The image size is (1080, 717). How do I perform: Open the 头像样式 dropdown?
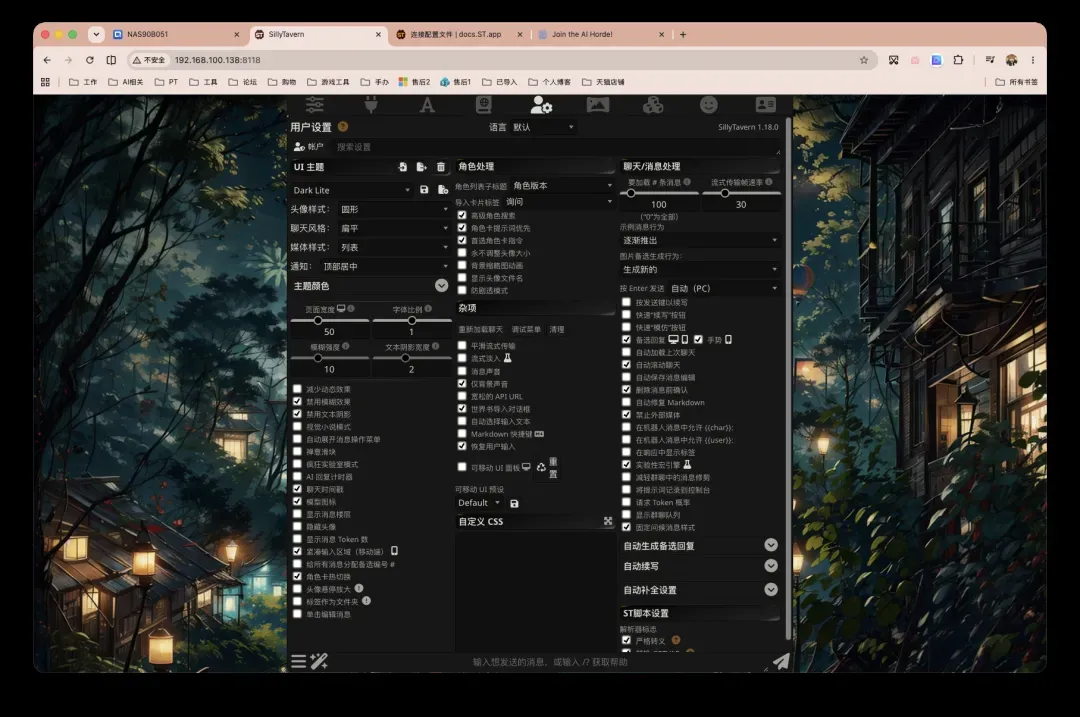394,209
